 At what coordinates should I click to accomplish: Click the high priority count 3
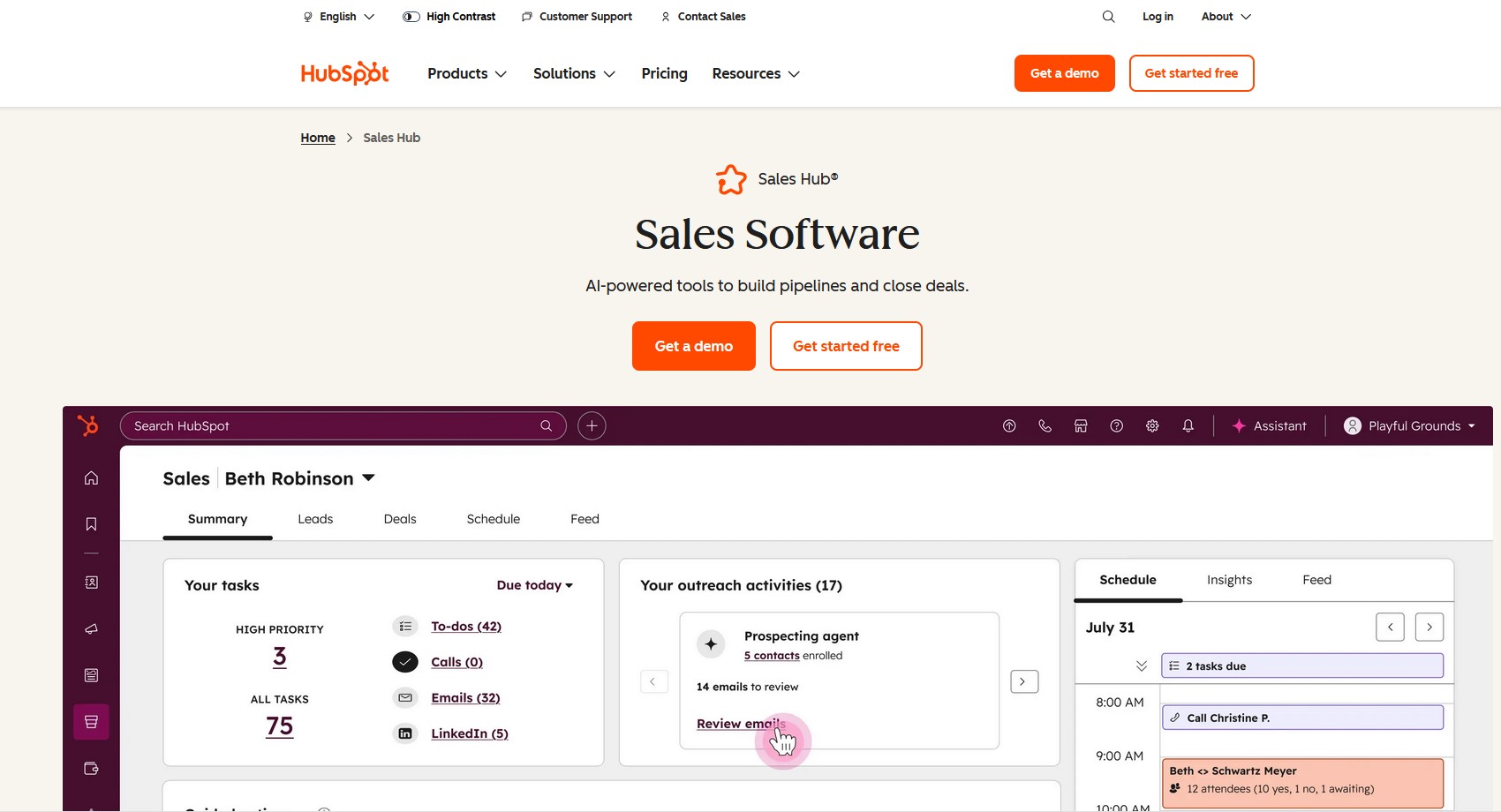click(x=280, y=657)
